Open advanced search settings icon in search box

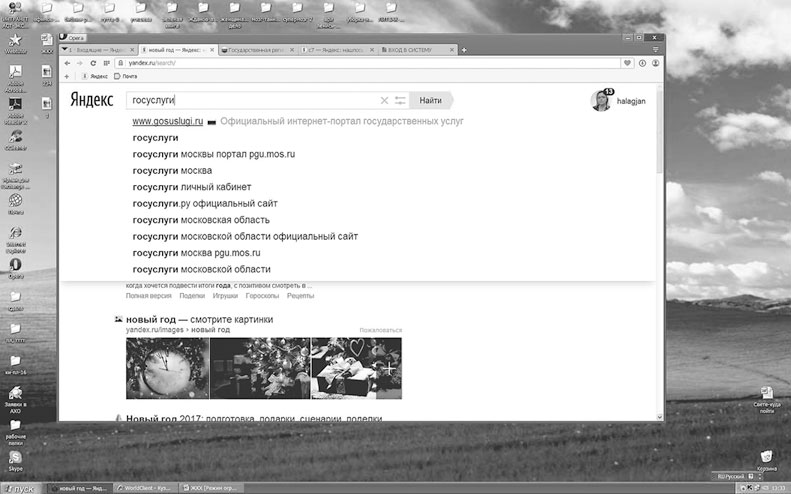400,100
